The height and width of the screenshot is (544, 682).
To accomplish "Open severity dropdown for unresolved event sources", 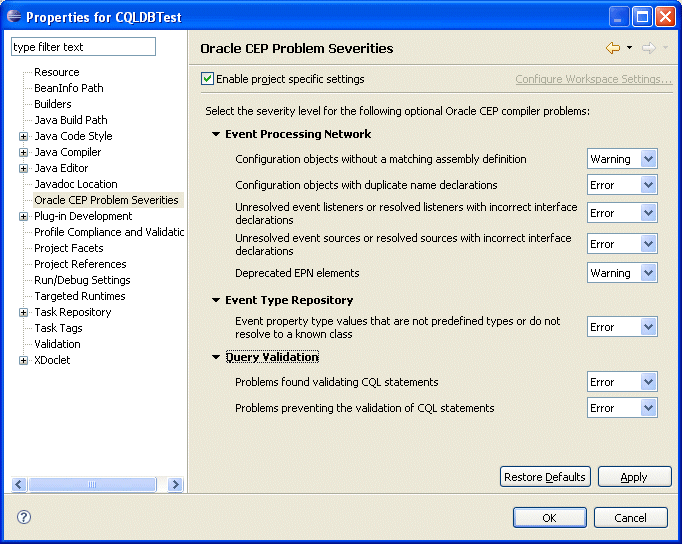I will click(x=622, y=244).
